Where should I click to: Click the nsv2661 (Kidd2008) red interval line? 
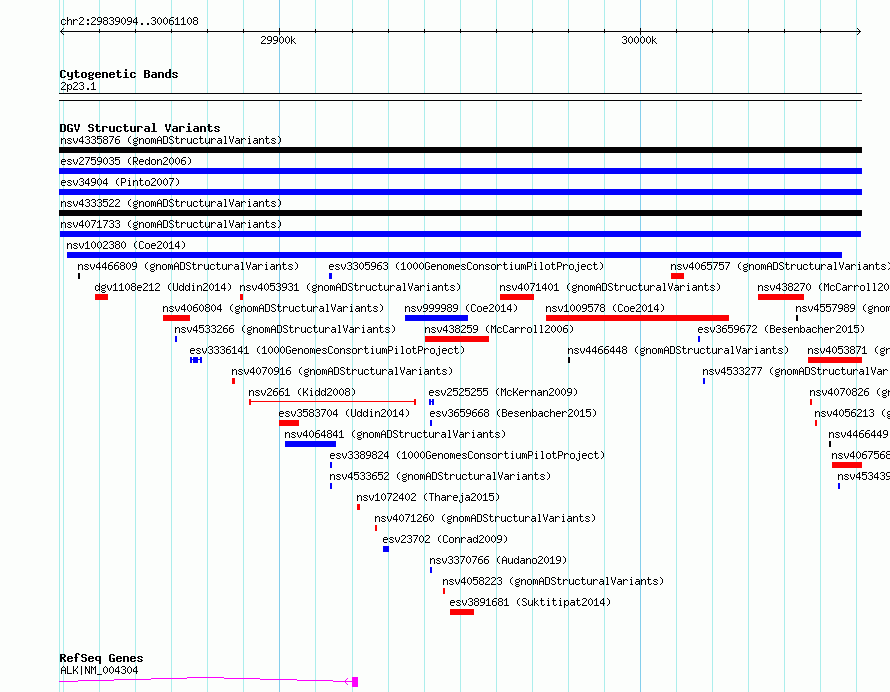[x=333, y=402]
